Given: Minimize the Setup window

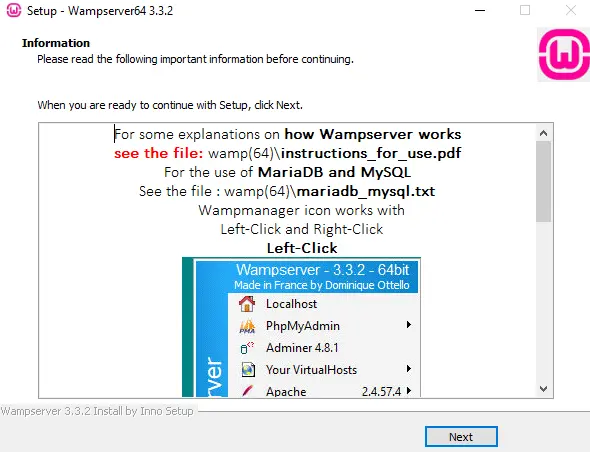Looking at the screenshot, I should pyautogui.click(x=480, y=11).
